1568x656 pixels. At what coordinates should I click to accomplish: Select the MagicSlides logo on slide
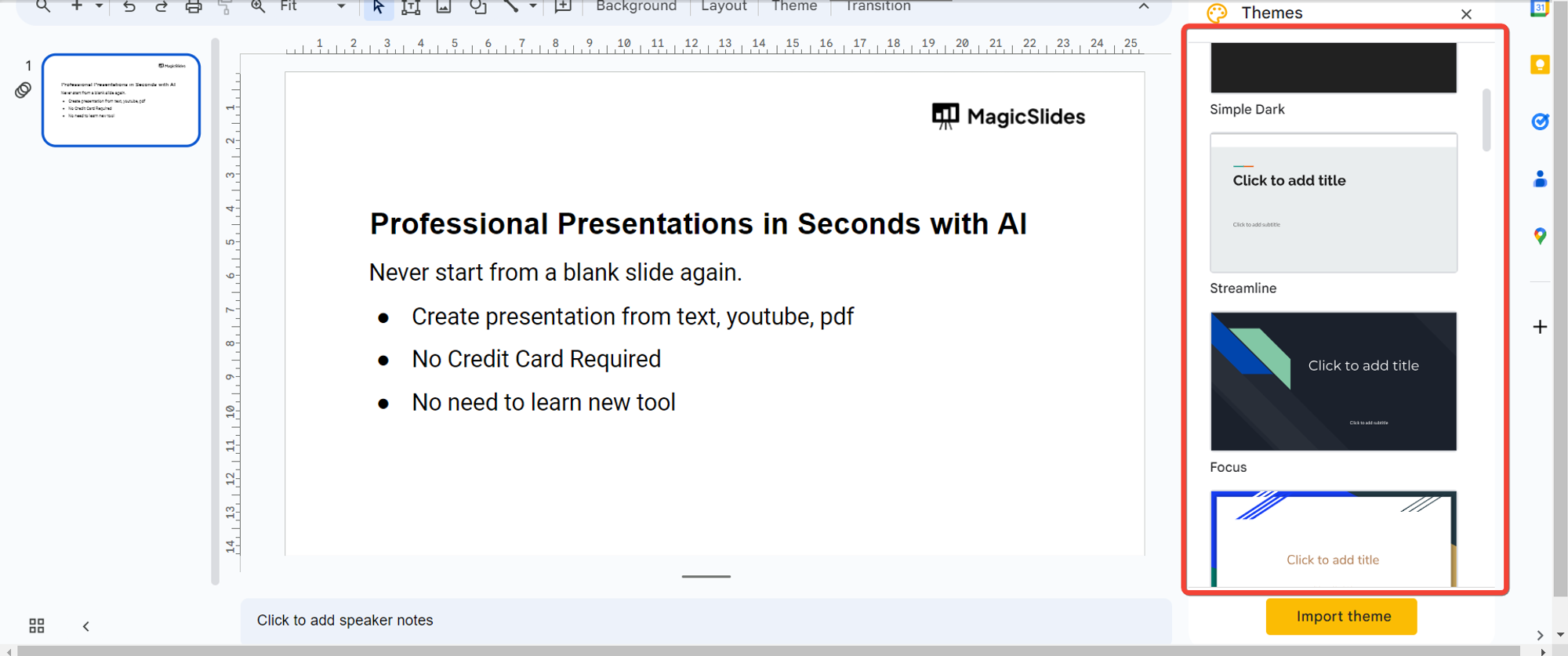(x=1008, y=117)
